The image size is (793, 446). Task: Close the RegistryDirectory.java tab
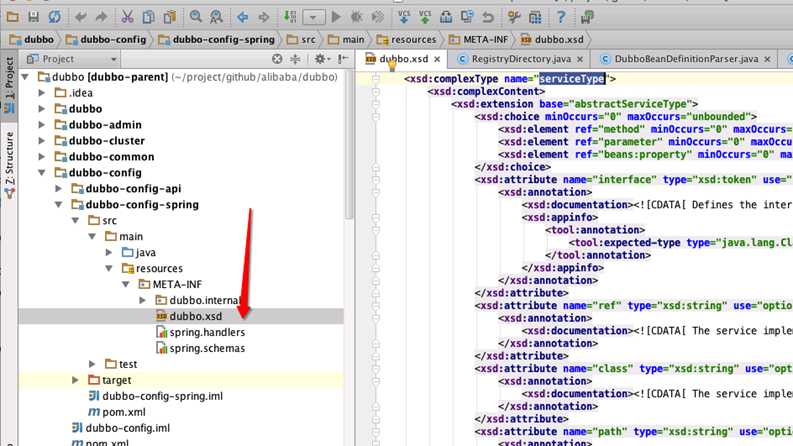(580, 59)
